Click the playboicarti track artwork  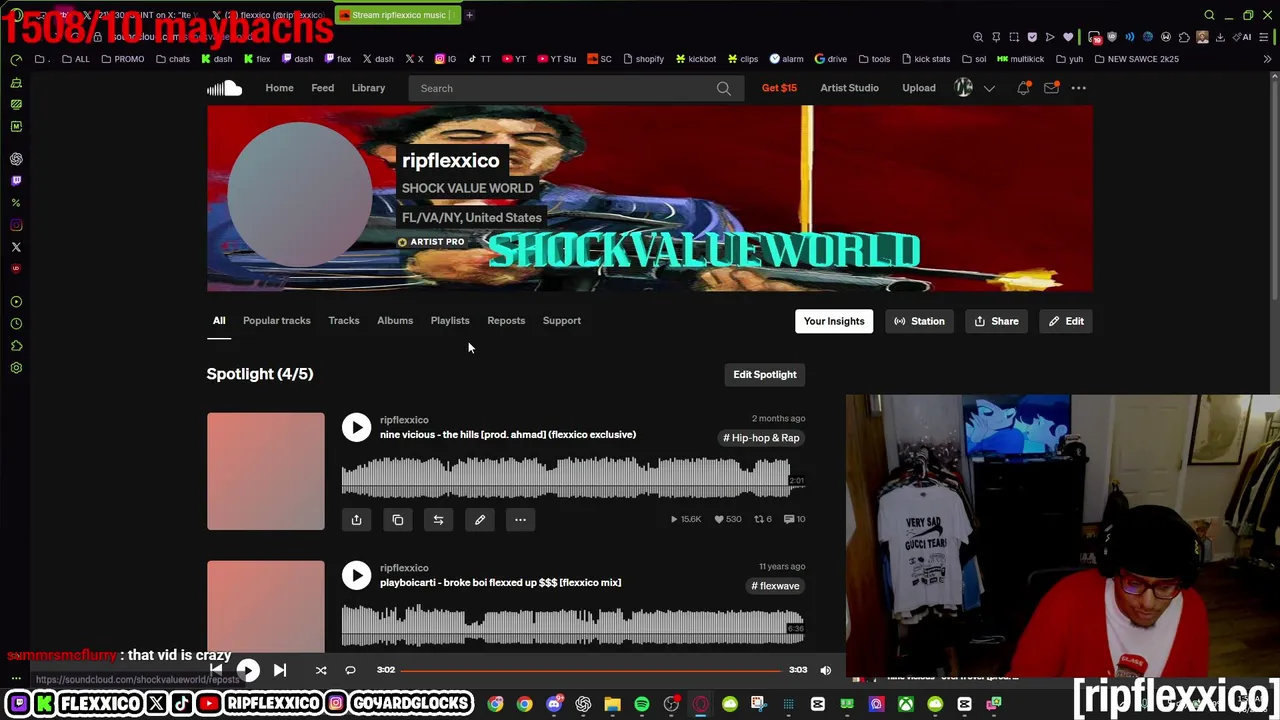(266, 606)
